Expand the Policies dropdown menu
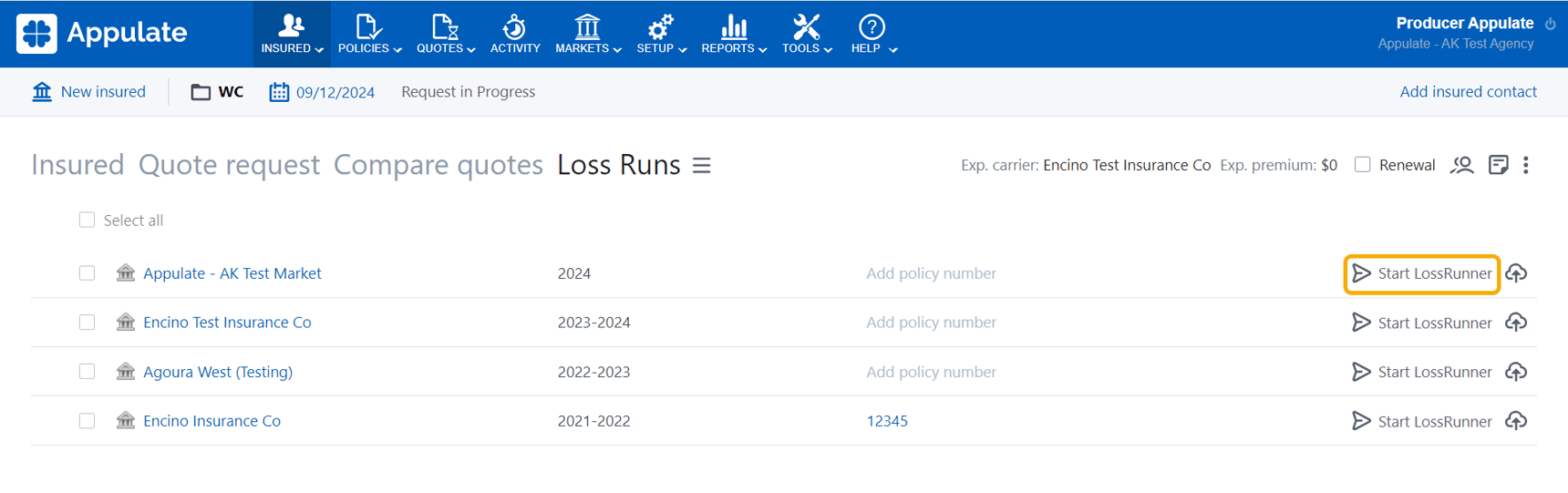The height and width of the screenshot is (493, 1568). click(369, 35)
